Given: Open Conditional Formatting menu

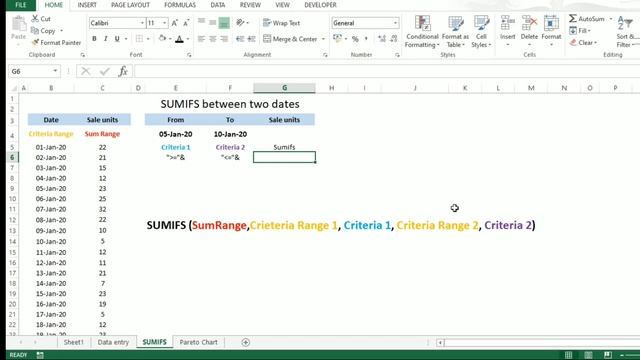Looking at the screenshot, I should tap(422, 31).
